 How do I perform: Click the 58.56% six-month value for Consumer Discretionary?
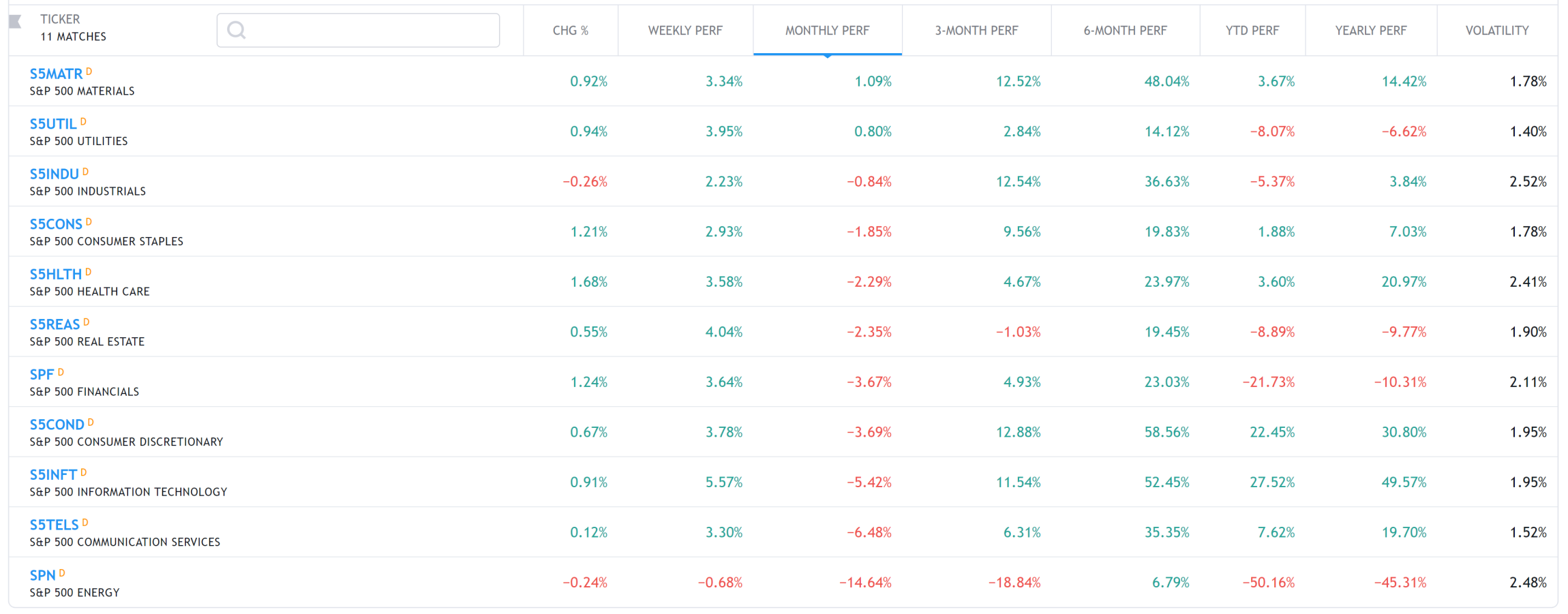tap(1166, 432)
